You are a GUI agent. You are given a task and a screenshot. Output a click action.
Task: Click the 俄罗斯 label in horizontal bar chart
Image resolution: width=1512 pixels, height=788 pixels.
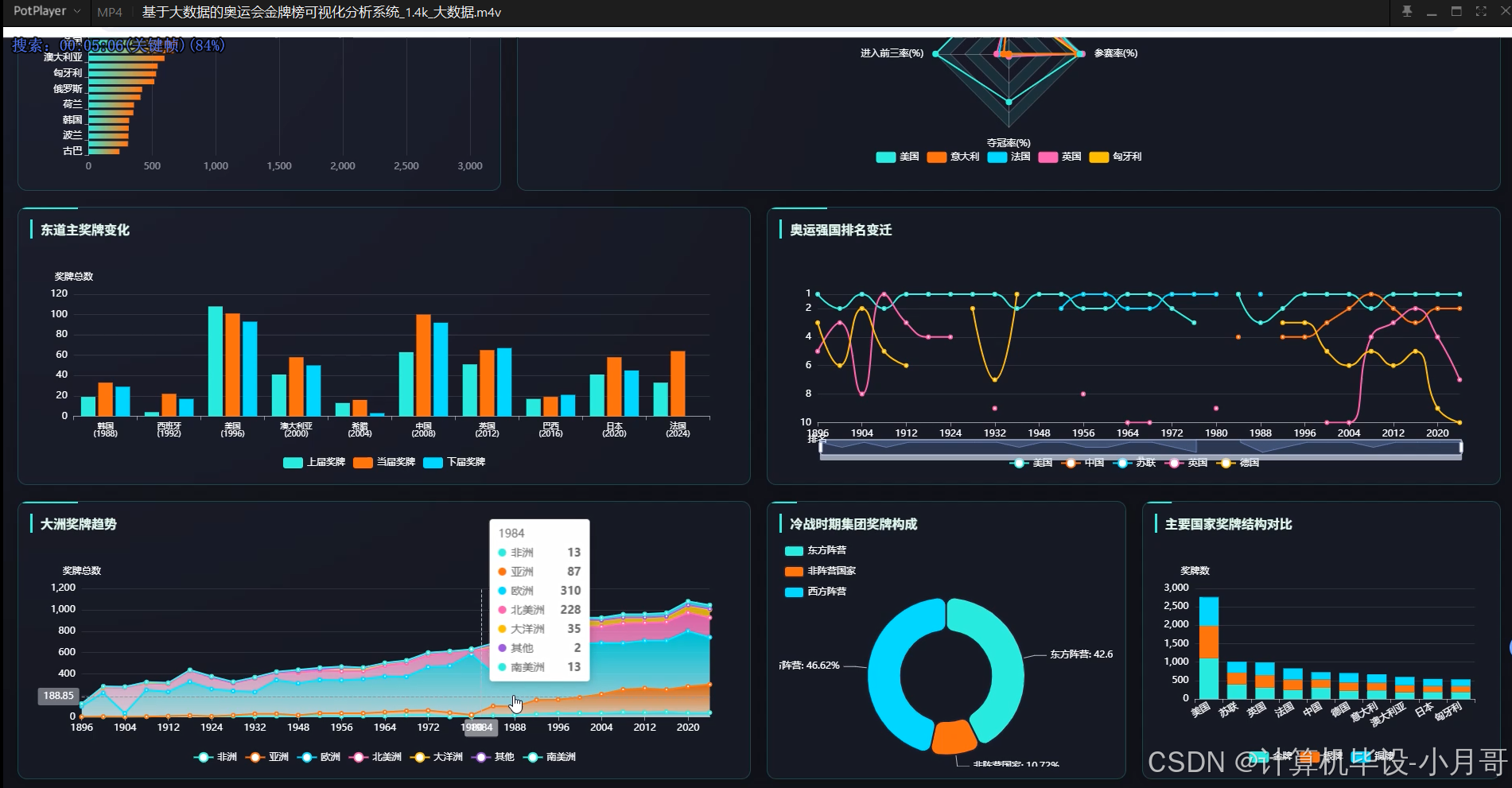(x=68, y=89)
